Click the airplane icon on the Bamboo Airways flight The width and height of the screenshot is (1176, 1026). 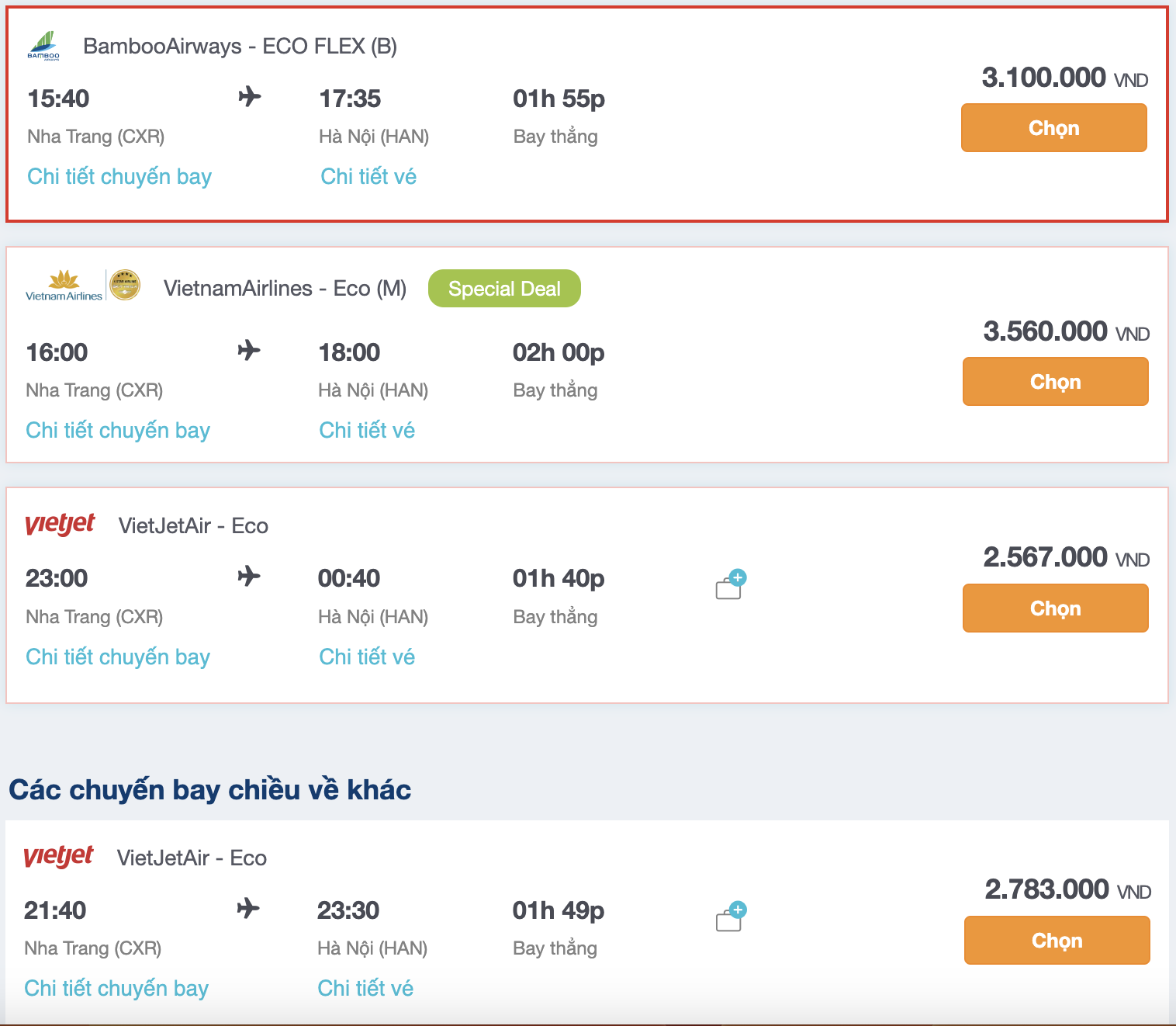249,97
